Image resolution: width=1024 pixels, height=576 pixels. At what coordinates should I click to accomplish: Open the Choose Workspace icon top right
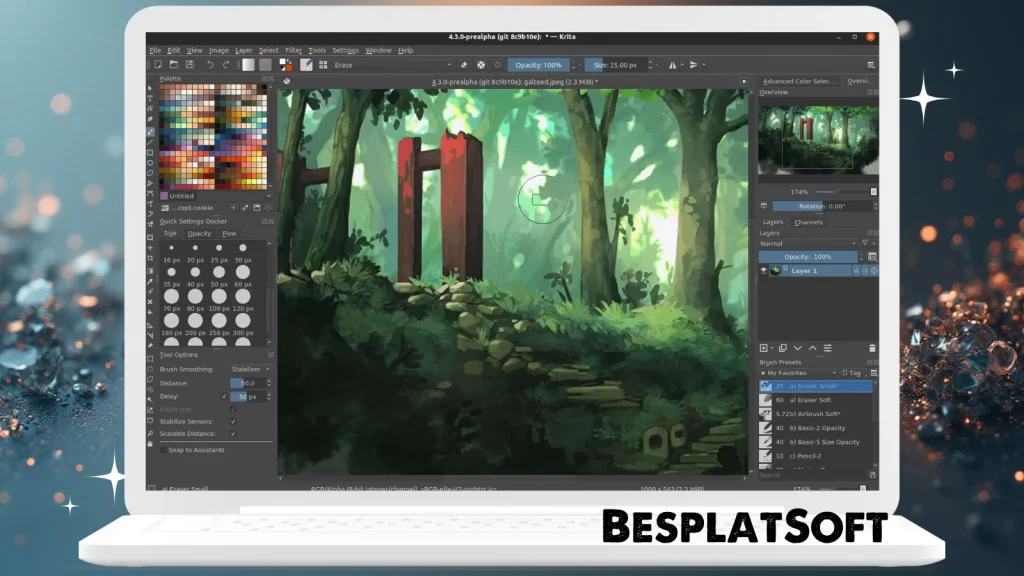point(870,65)
